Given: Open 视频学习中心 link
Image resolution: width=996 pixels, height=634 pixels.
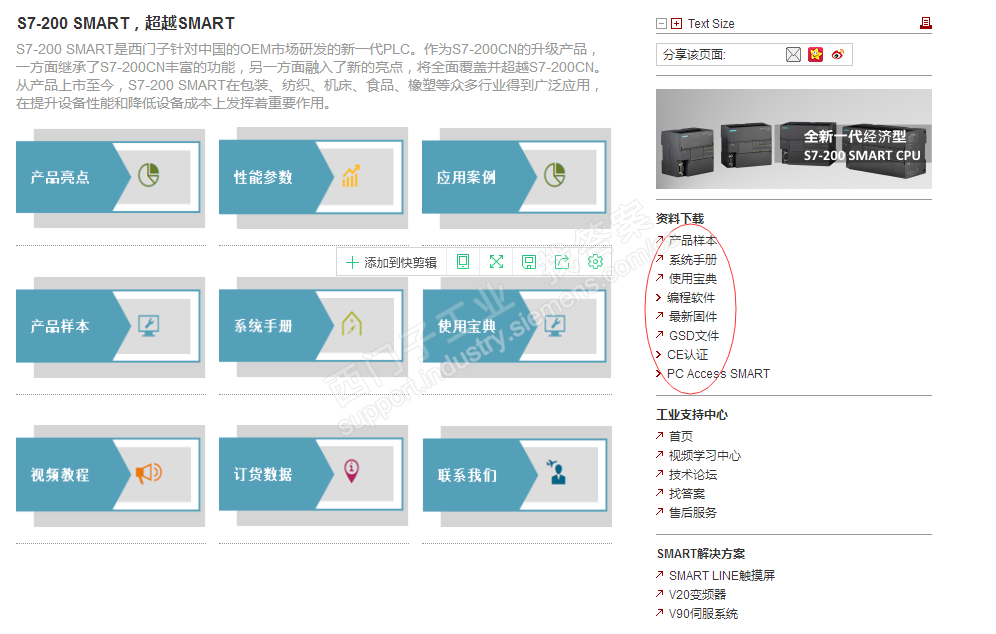Looking at the screenshot, I should [x=704, y=455].
